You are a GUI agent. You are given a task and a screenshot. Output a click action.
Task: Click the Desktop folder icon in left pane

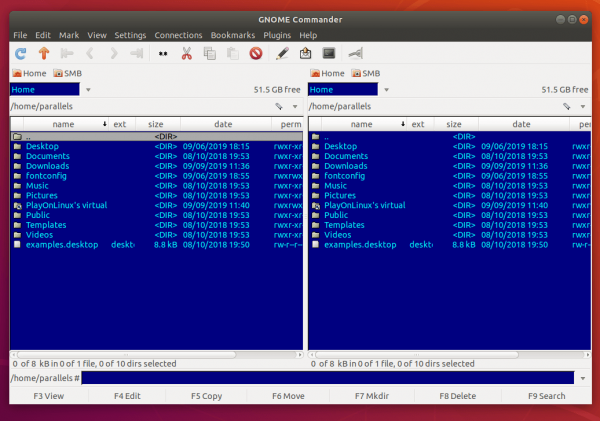17,146
